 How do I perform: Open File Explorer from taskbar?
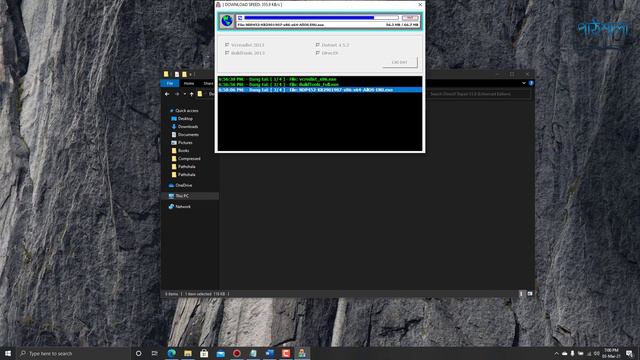click(x=188, y=353)
